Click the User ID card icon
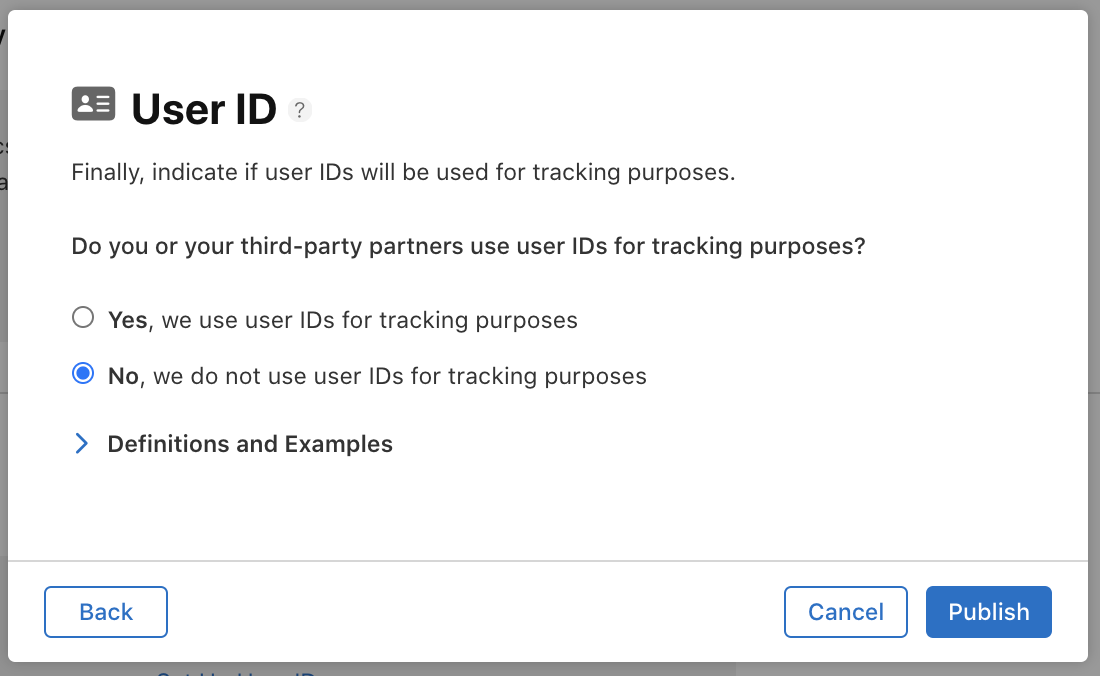 coord(93,104)
